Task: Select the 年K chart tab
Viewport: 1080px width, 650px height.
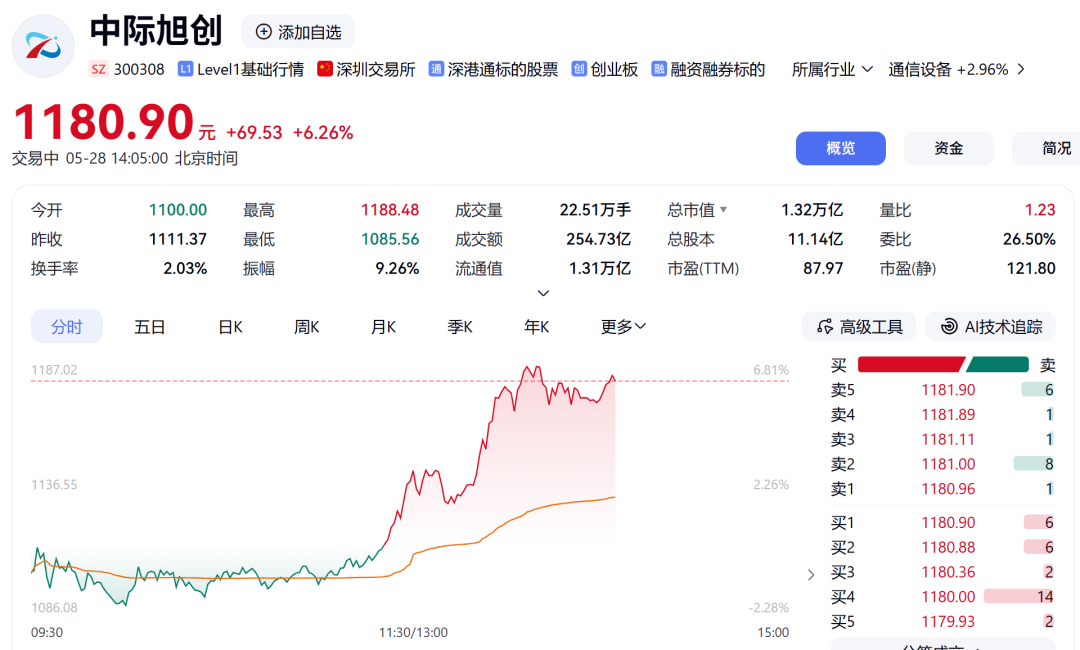Action: click(537, 326)
